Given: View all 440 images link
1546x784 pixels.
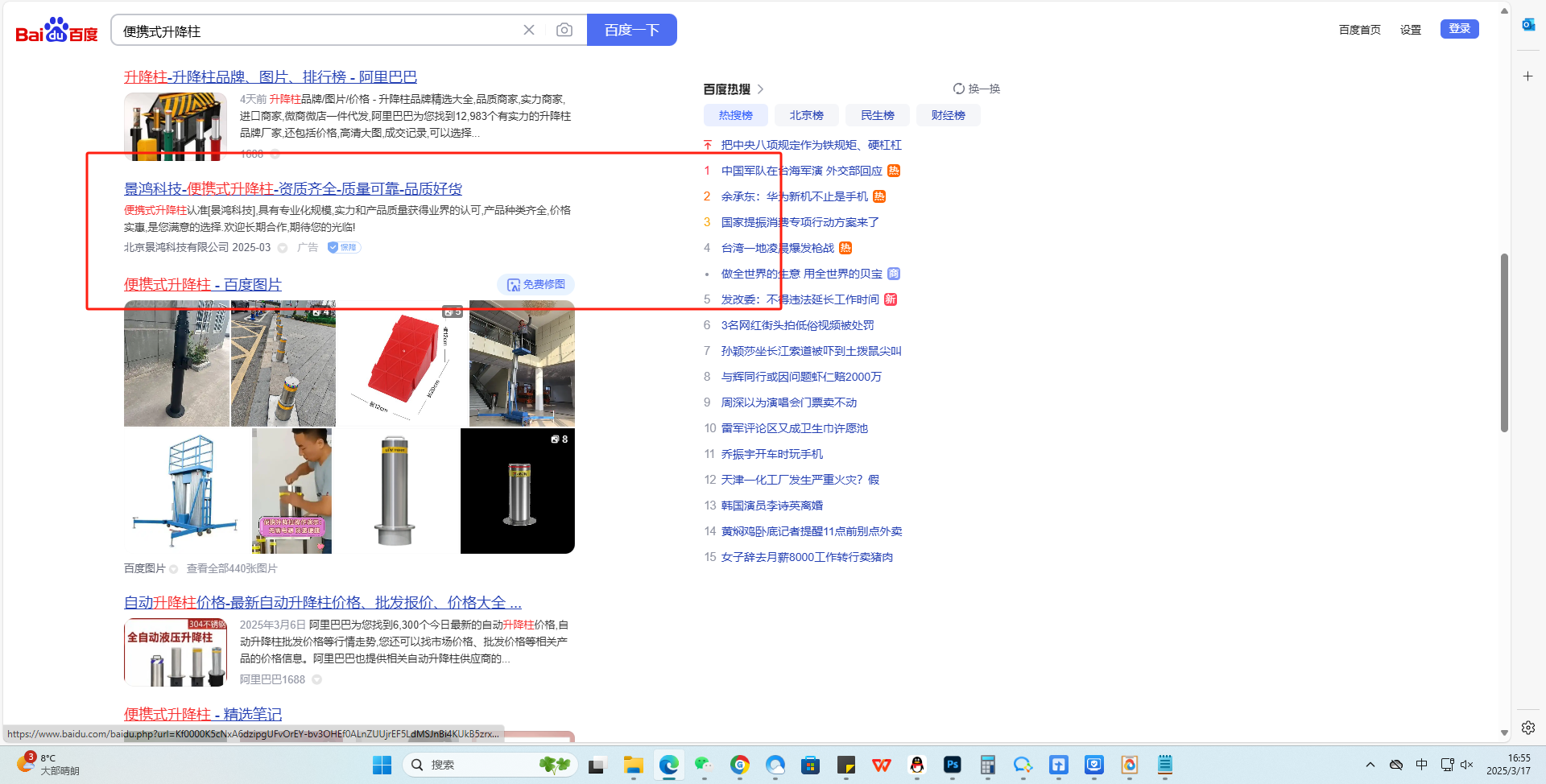Looking at the screenshot, I should [232, 568].
